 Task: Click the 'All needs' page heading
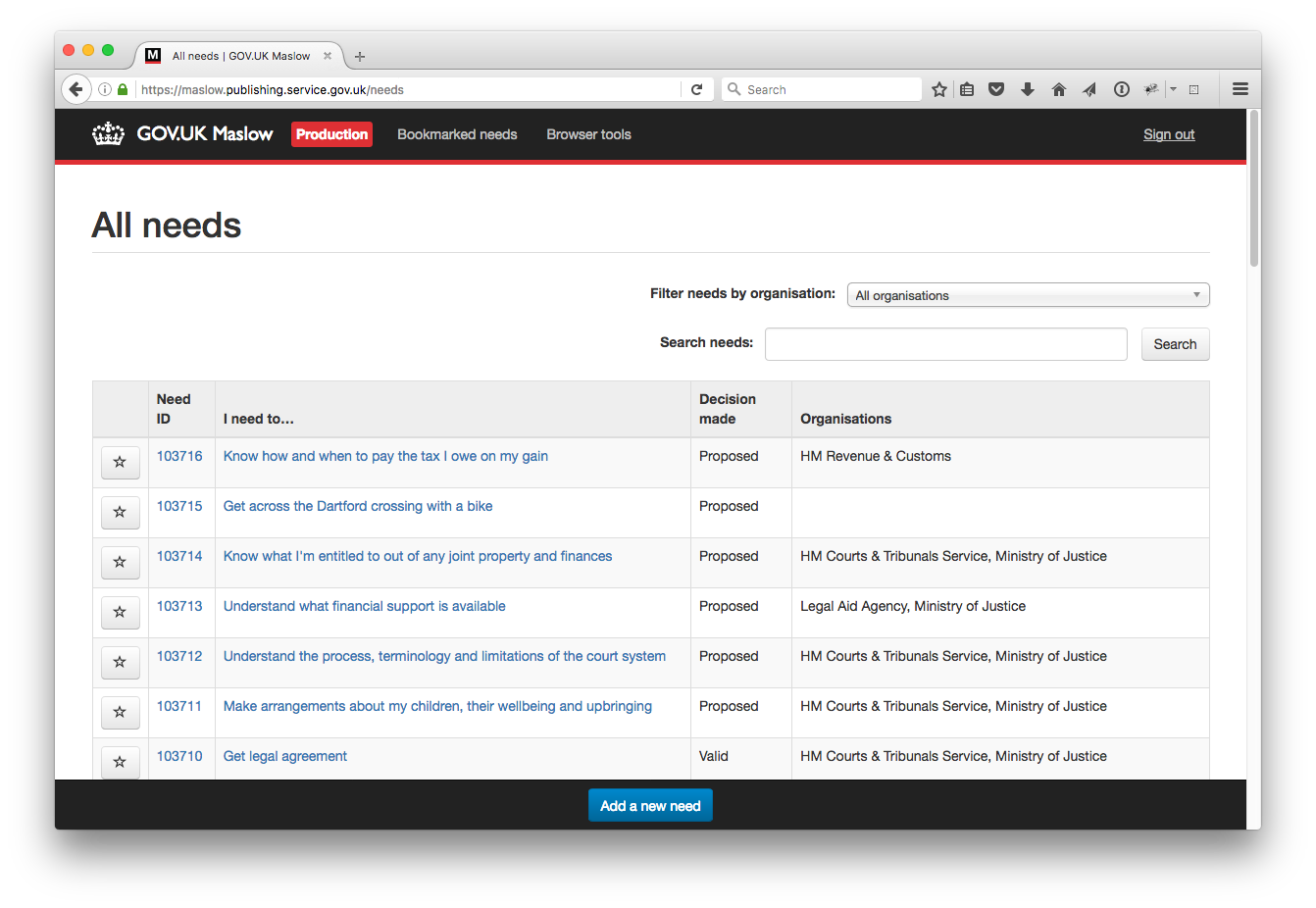coord(167,226)
